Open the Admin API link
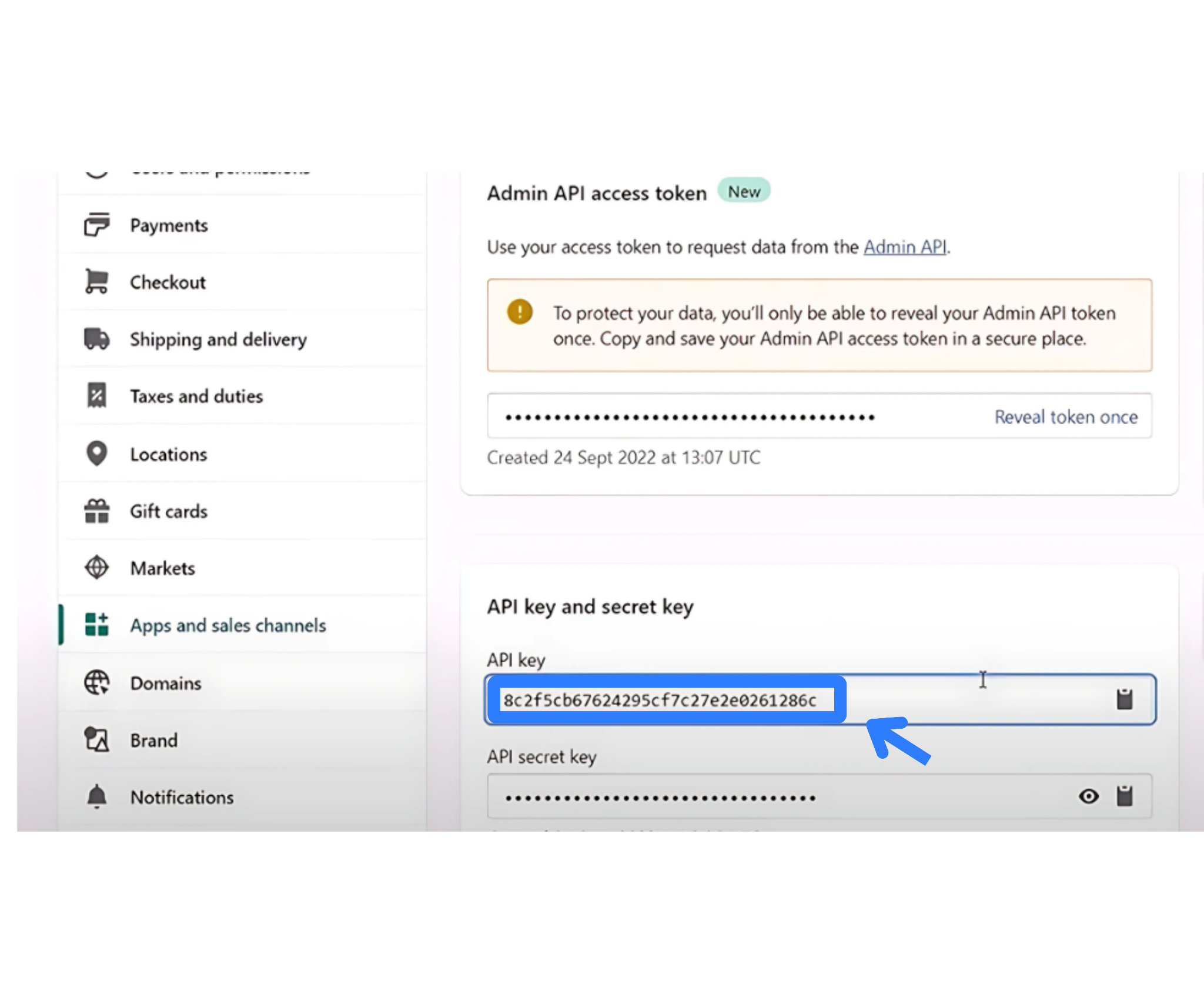Image resolution: width=1204 pixels, height=1004 pixels. (x=905, y=247)
